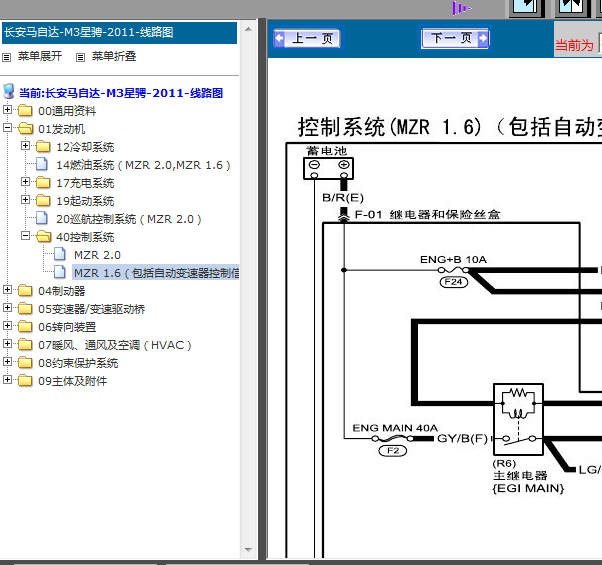Click the page icon of 20巡航控制系统
Screen dimensions: 602x565
pos(42,218)
